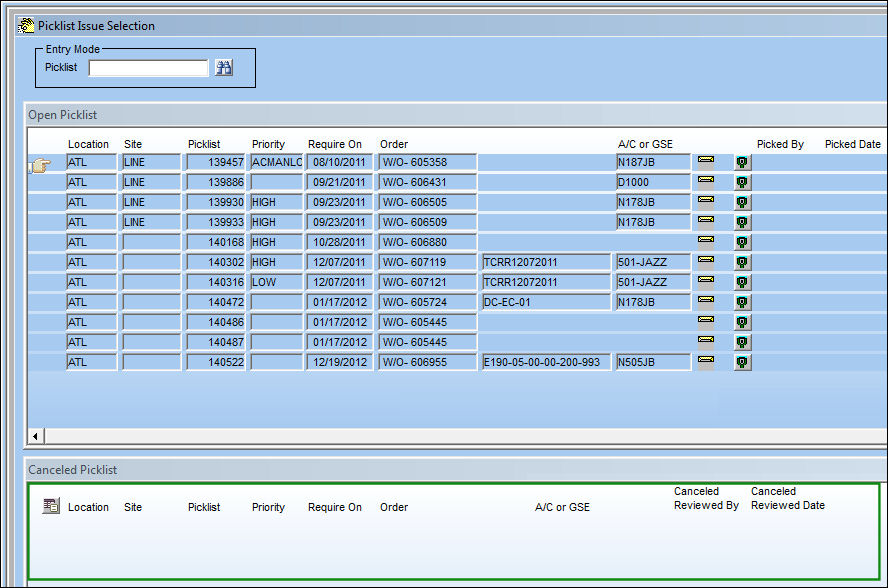Click the Canceled Reviewed Date column header
This screenshot has width=888, height=588.
(x=788, y=498)
